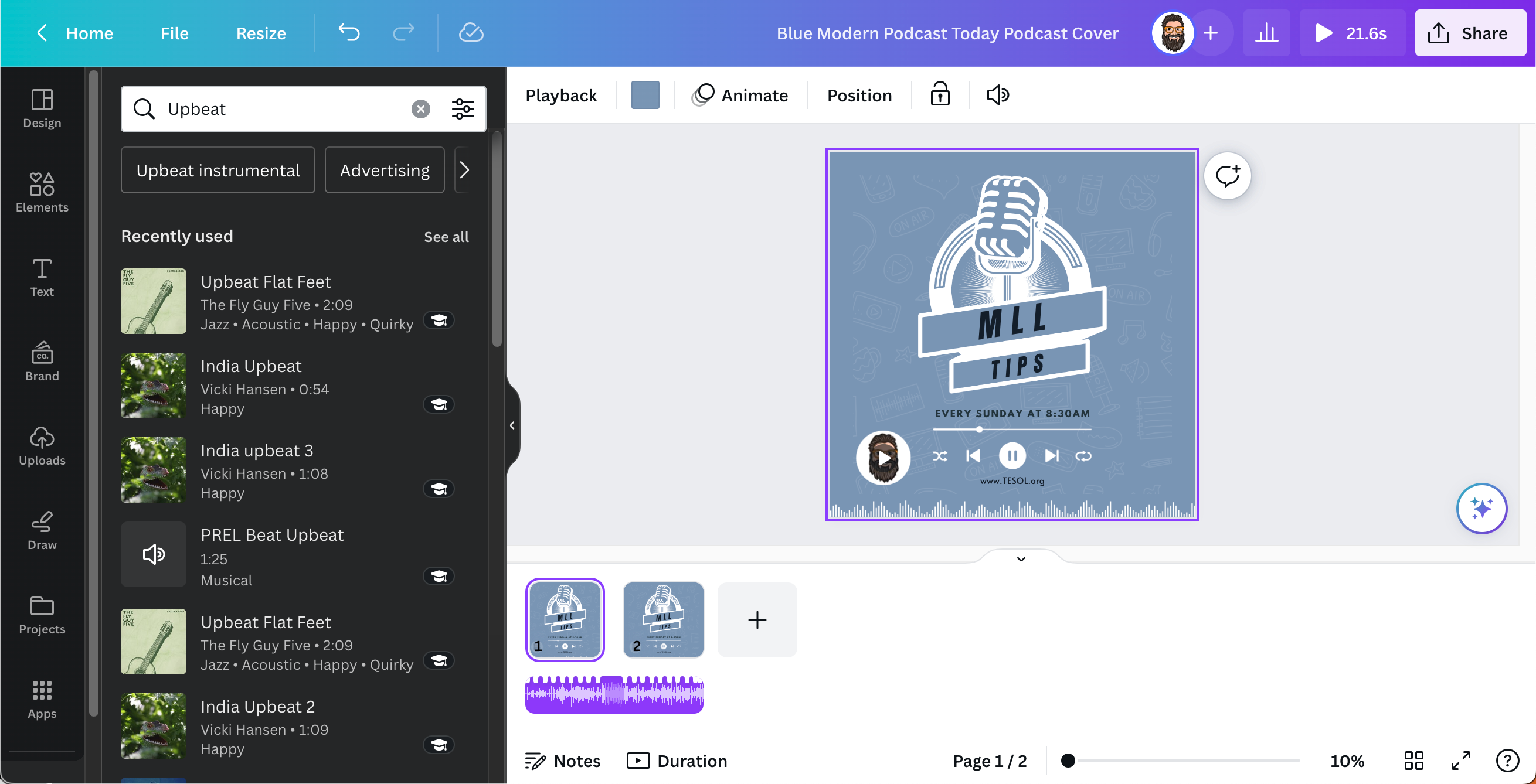Open the audio search filters icon
The width and height of the screenshot is (1536, 784).
coord(463,109)
